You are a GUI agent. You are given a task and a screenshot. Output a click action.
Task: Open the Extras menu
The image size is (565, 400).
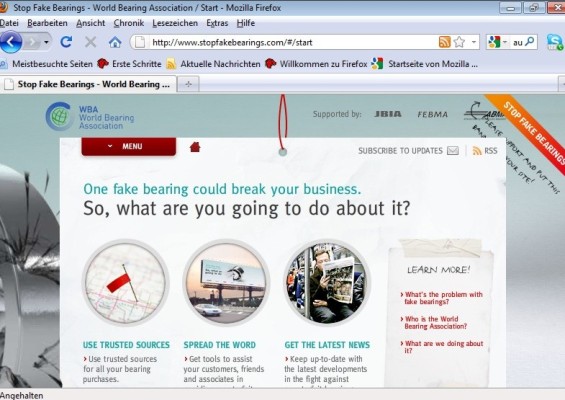coord(217,23)
